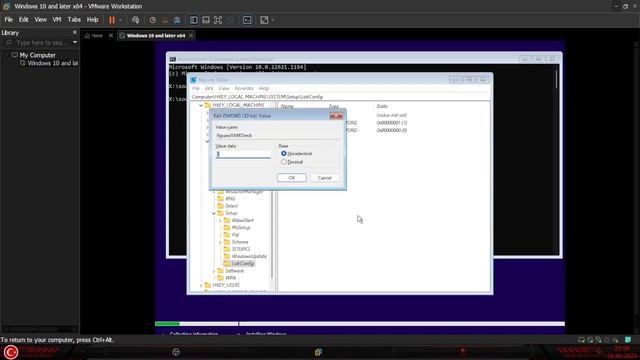Select the RNG registry key
The width and height of the screenshot is (640, 360).
[230, 198]
